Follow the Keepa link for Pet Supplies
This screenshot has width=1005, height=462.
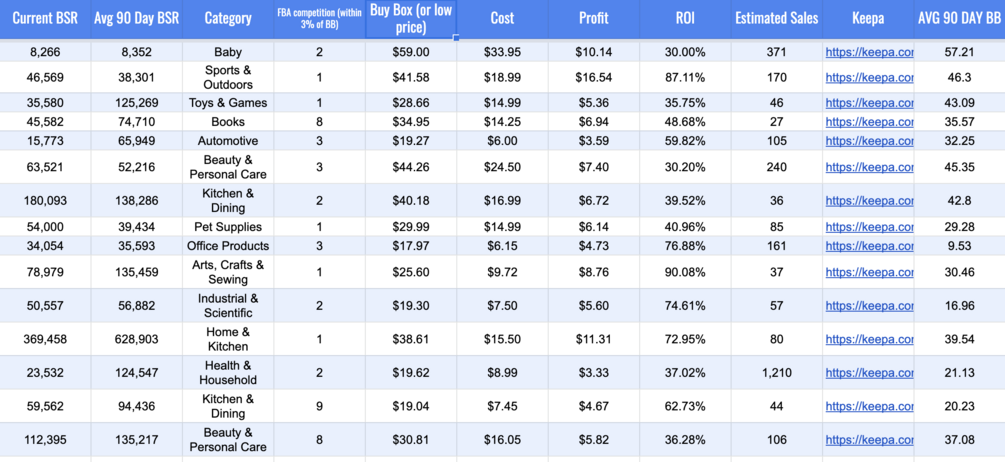[x=868, y=227]
